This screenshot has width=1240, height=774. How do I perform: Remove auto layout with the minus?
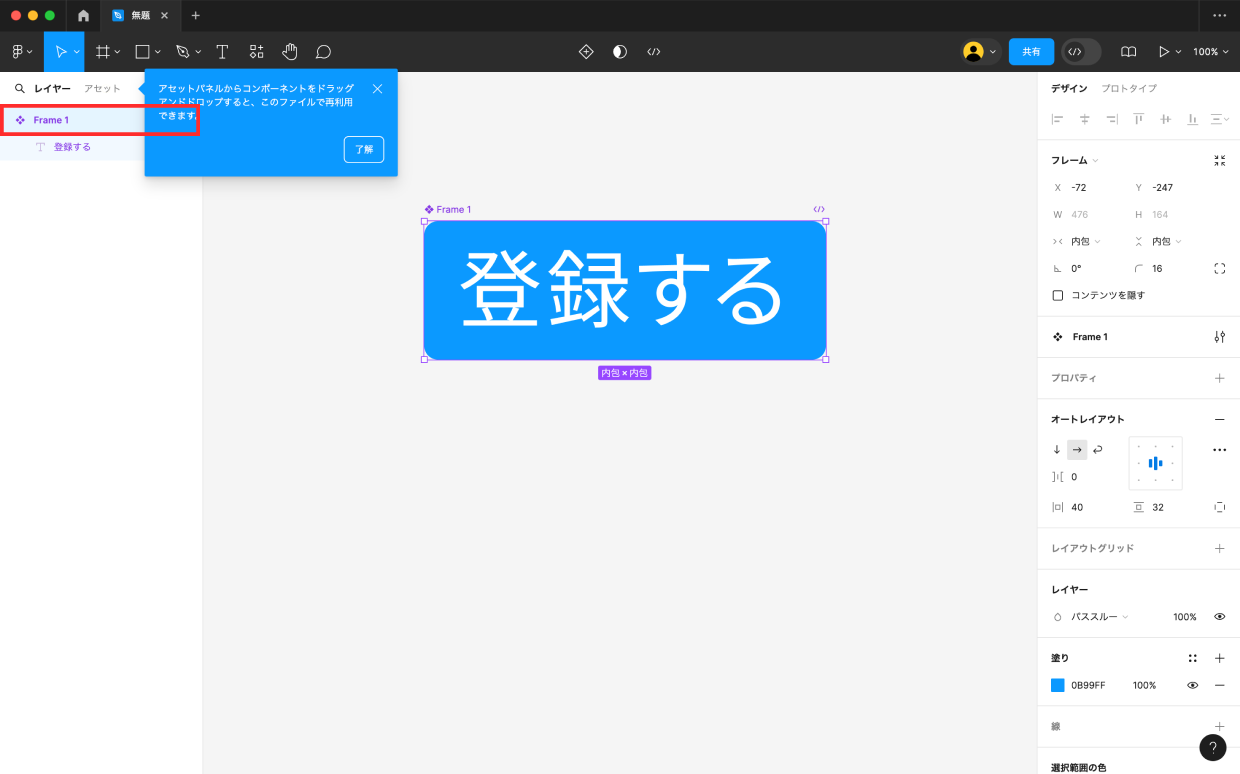coord(1219,419)
